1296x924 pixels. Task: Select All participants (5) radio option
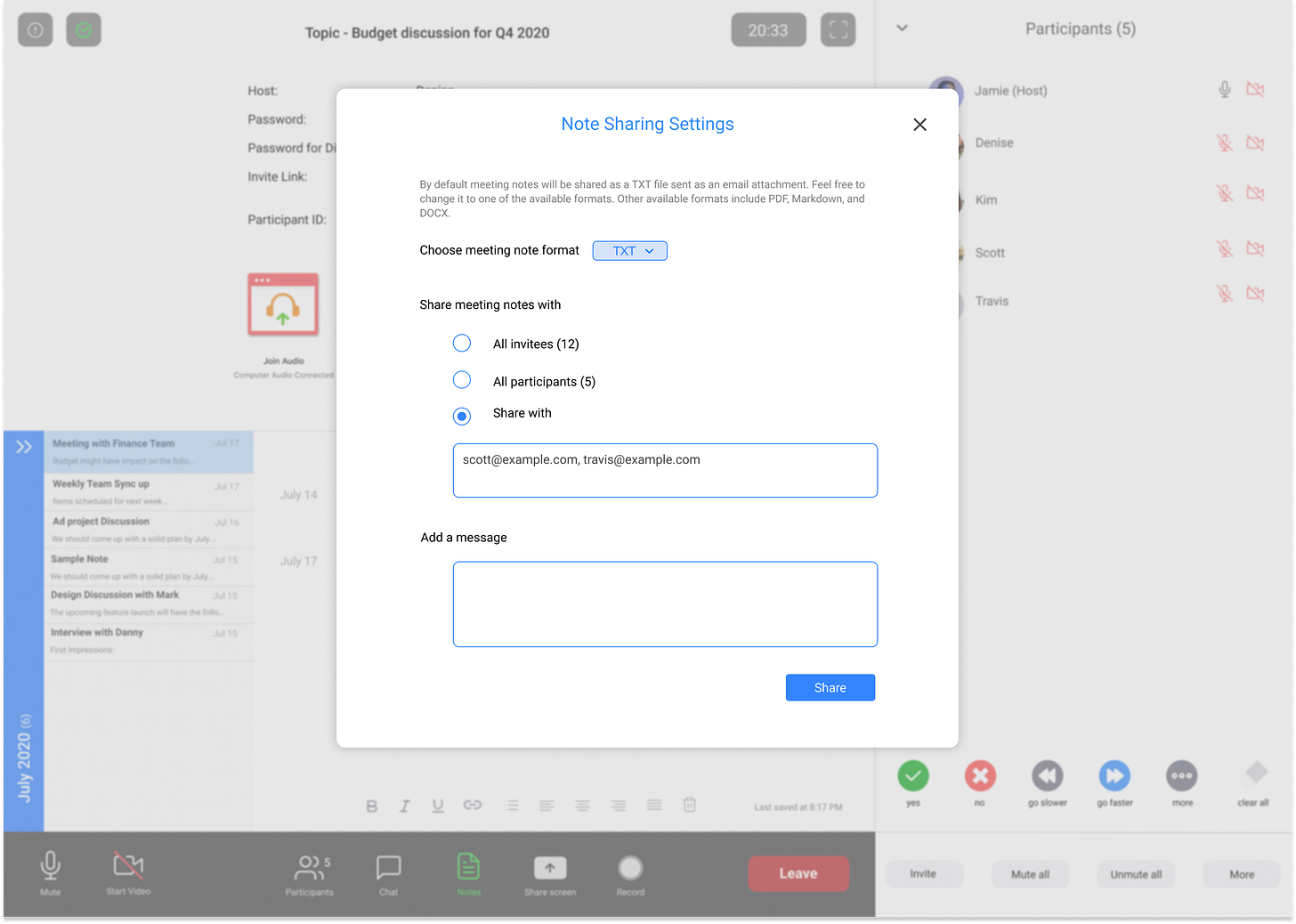point(462,380)
